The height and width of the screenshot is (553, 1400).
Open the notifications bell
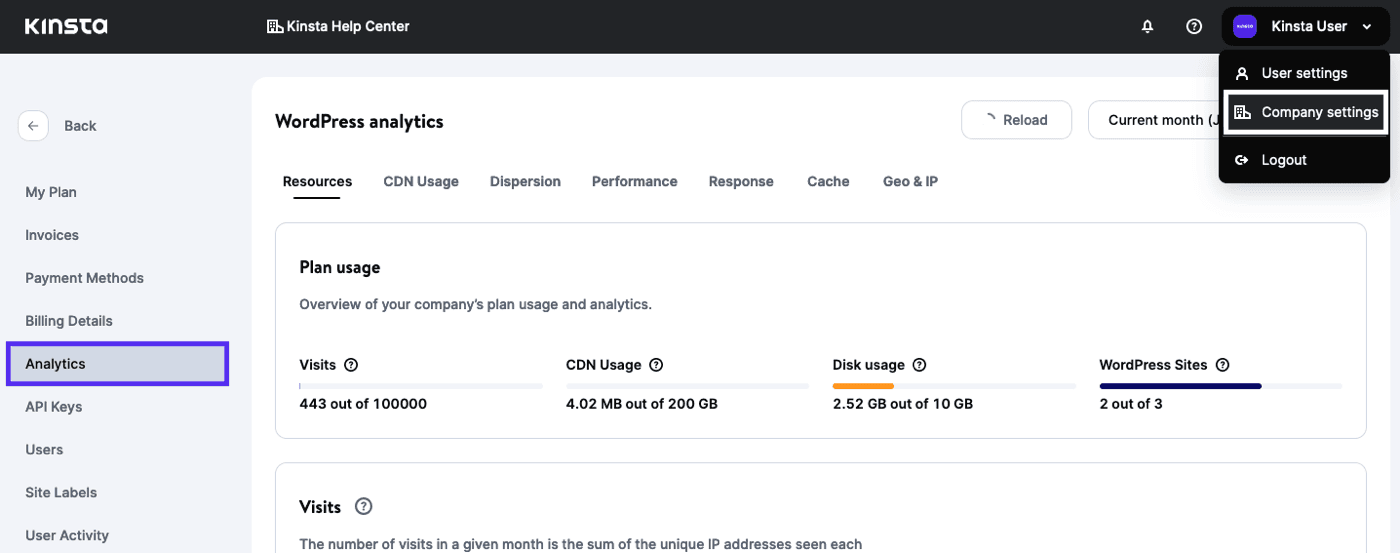1147,27
